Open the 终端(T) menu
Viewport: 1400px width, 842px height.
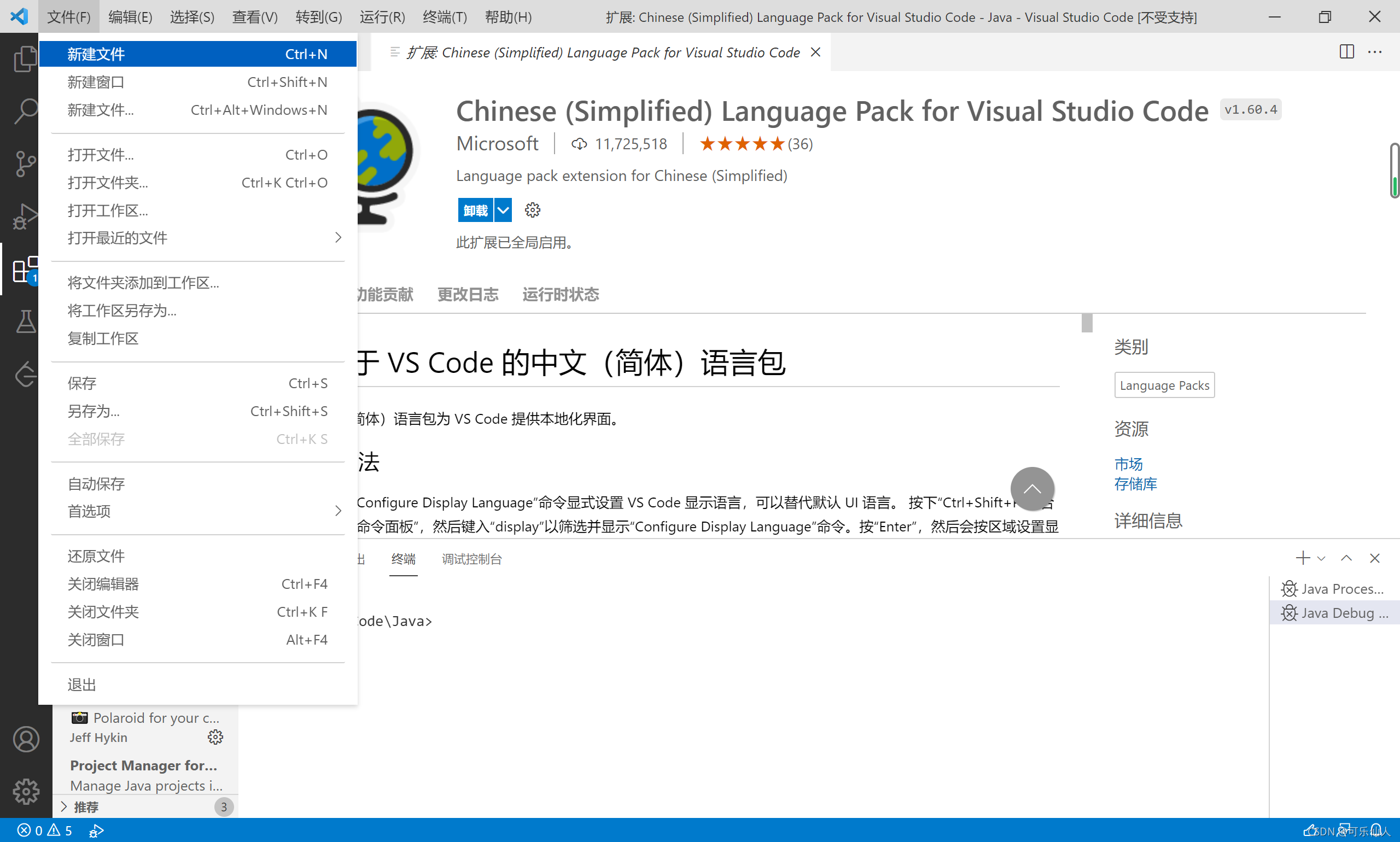point(445,17)
